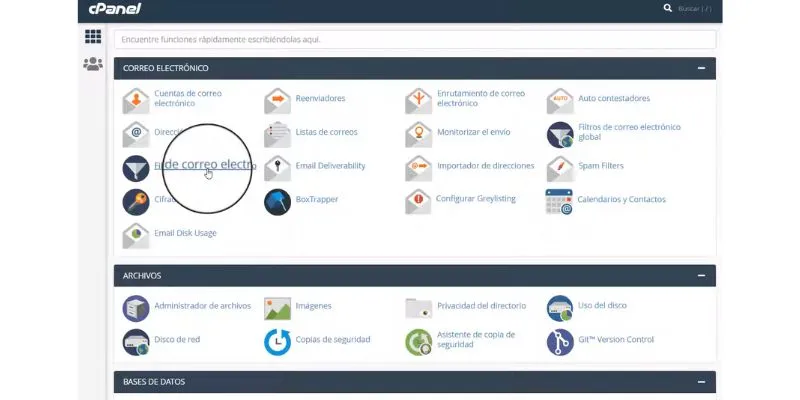This screenshot has height=400, width=800.
Task: Open the Monitorizar el envío icon
Action: pyautogui.click(x=419, y=135)
